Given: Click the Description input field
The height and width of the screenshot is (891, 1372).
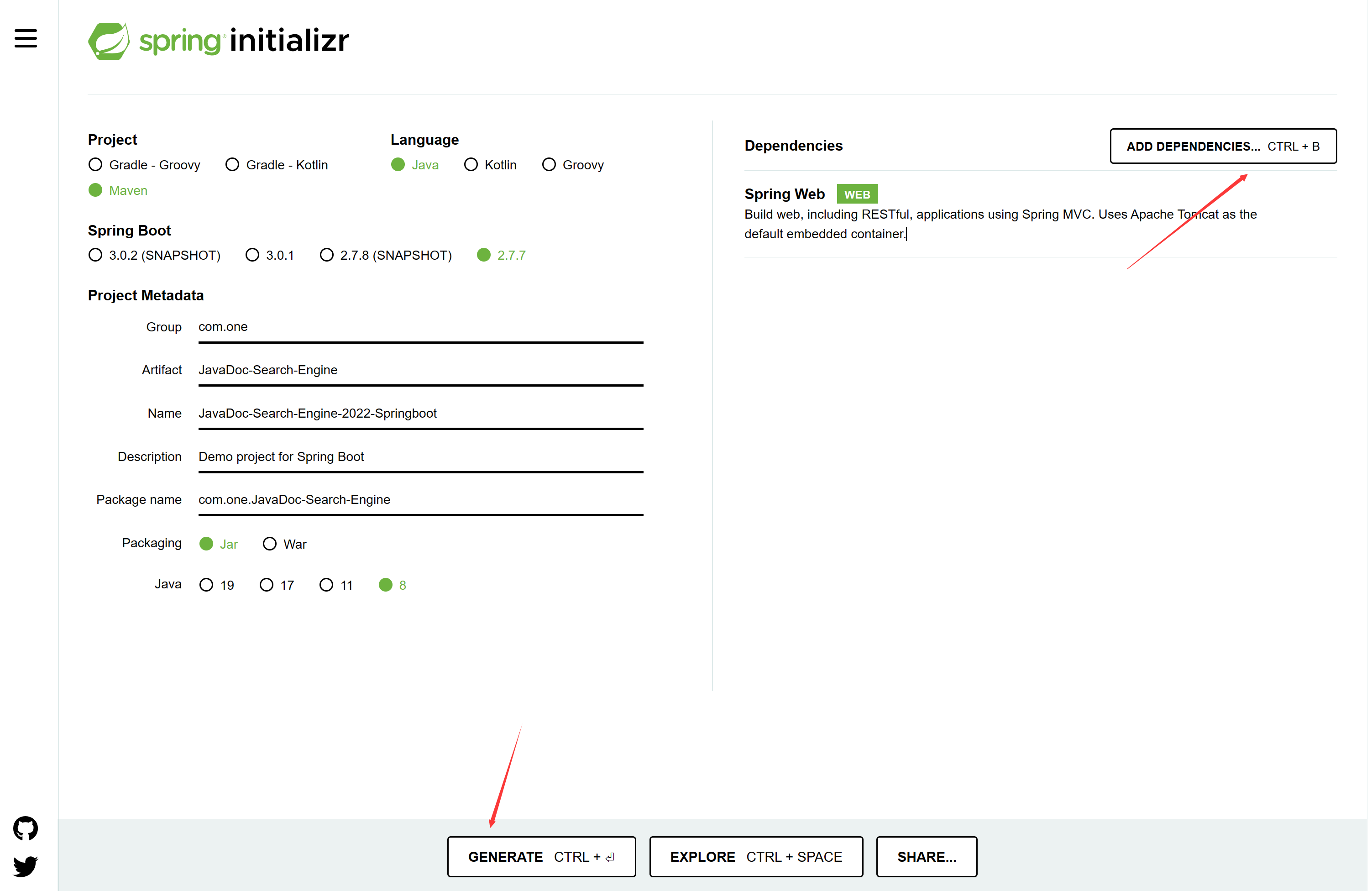Looking at the screenshot, I should 421,457.
